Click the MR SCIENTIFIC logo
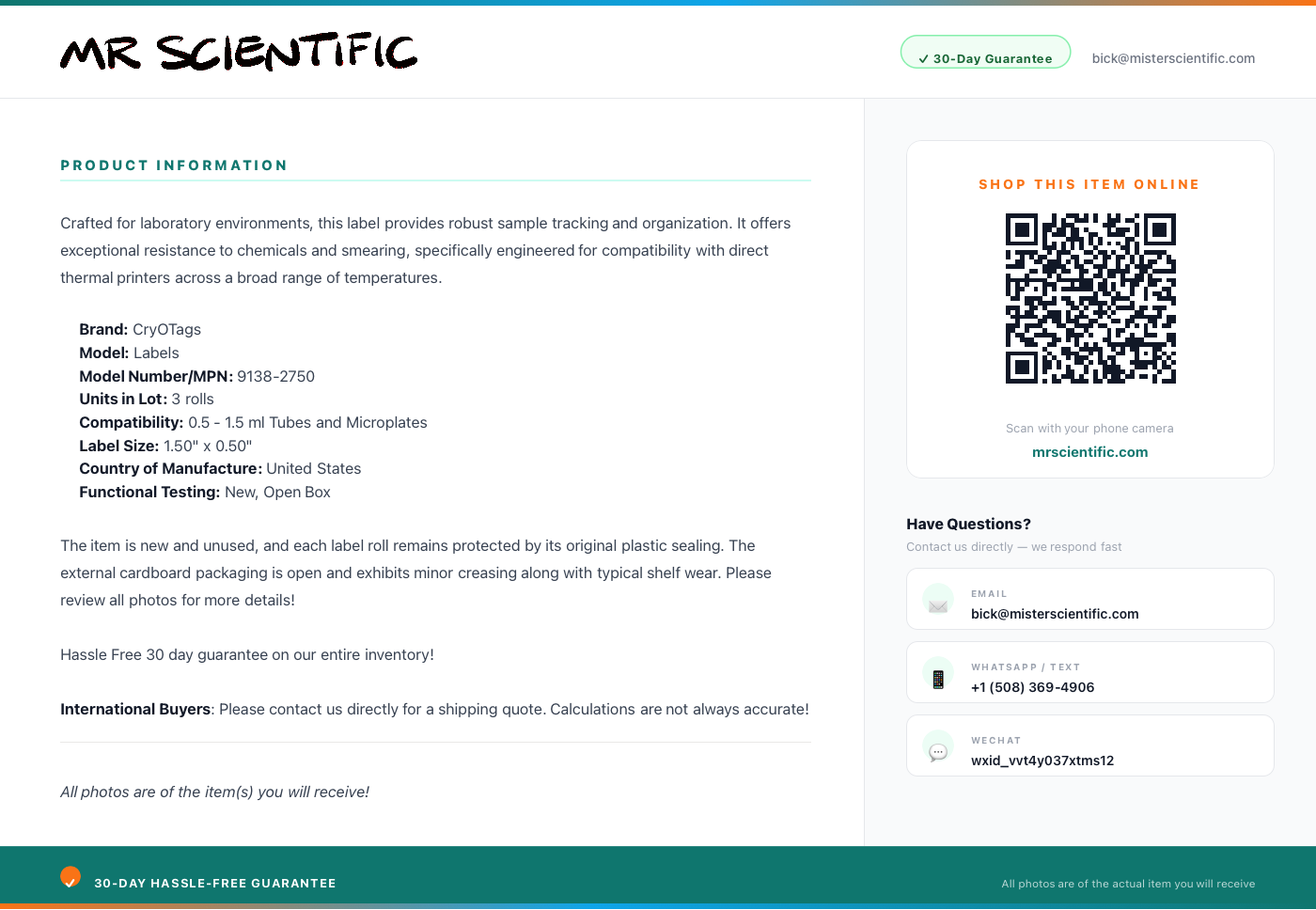Viewport: 1316px width, 910px height. point(239,53)
